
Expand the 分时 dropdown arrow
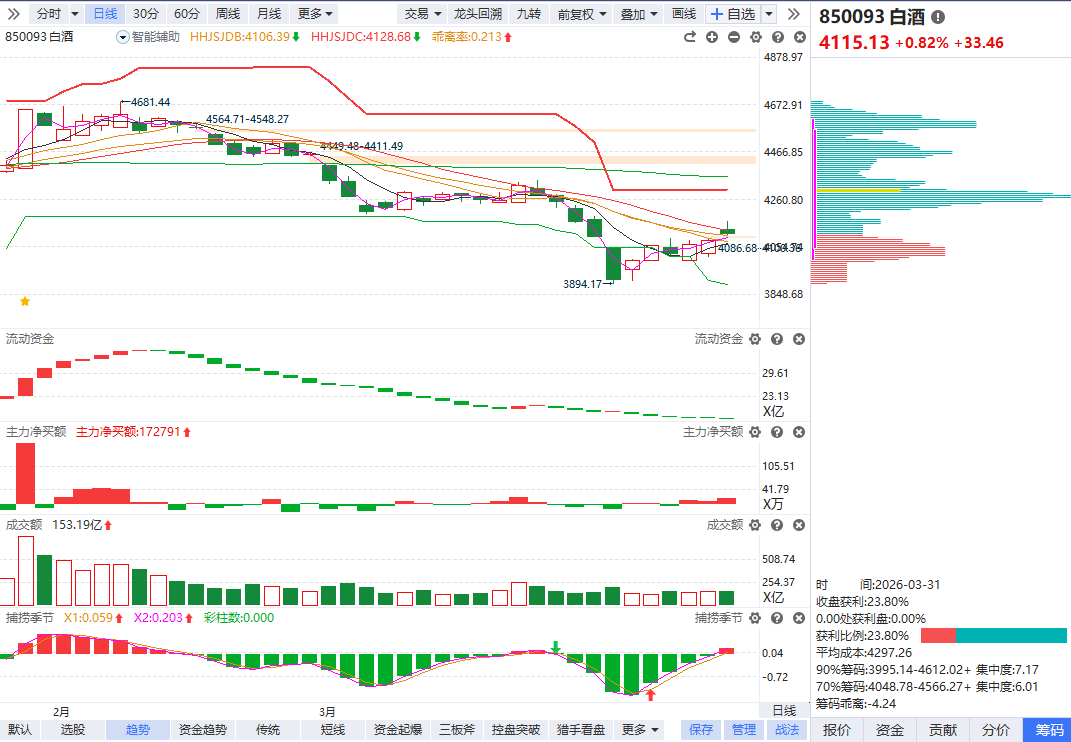click(x=75, y=14)
